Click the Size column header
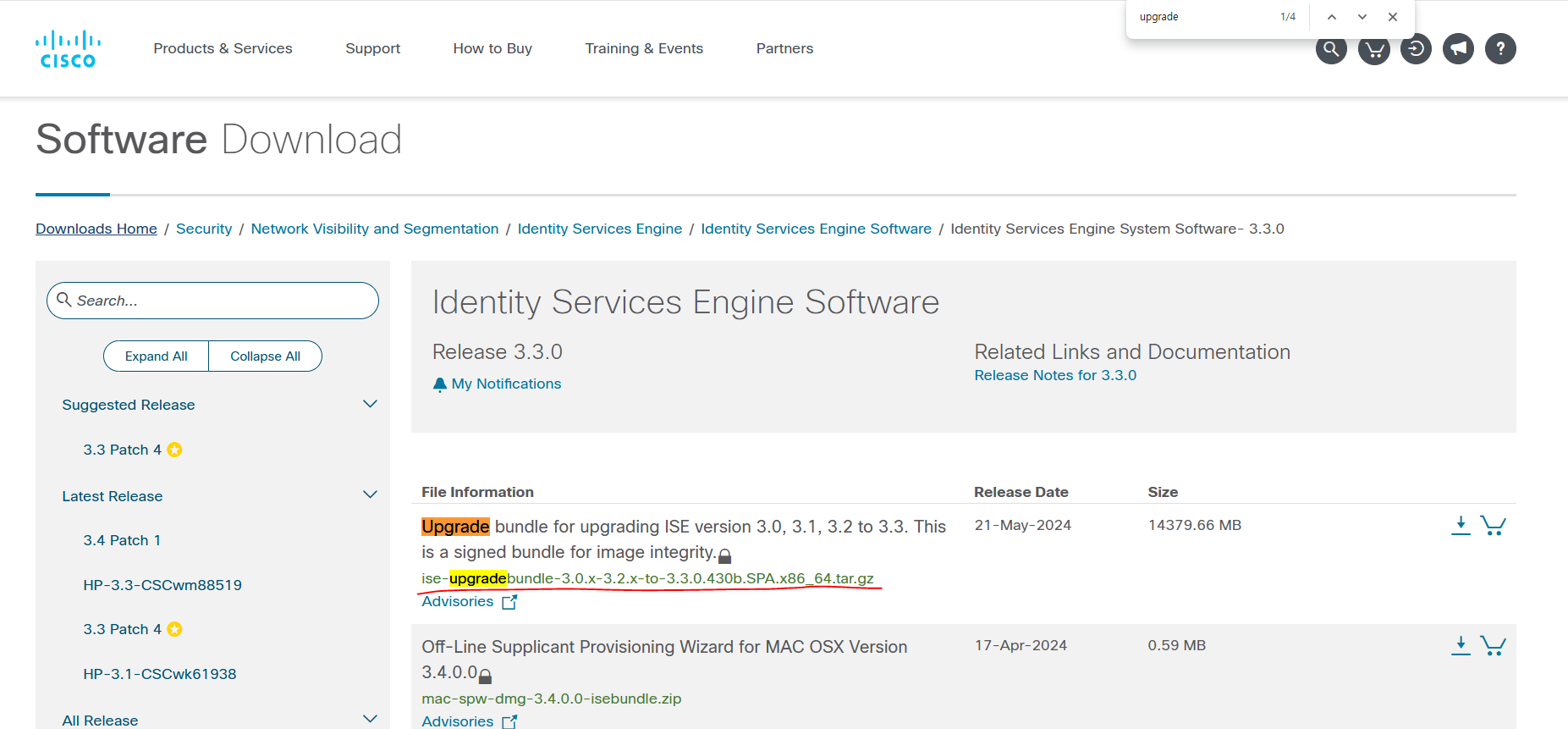 [1163, 492]
